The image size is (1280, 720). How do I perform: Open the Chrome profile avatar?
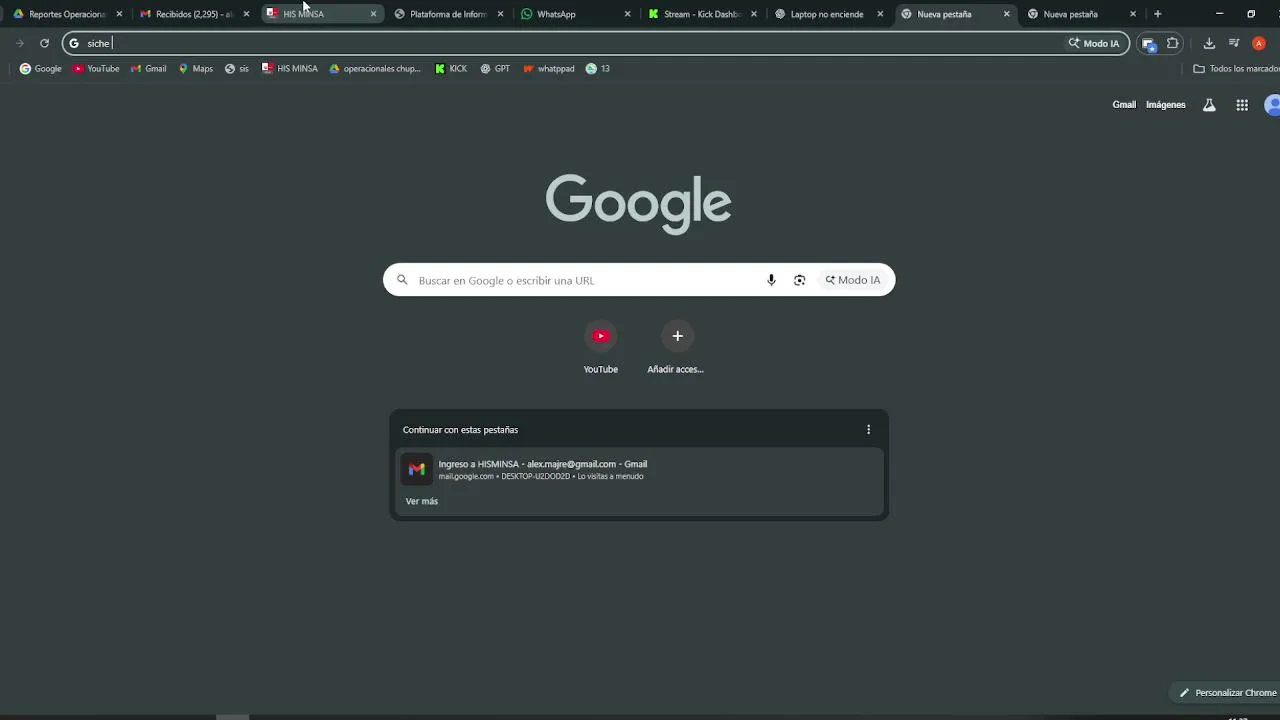pos(1259,43)
